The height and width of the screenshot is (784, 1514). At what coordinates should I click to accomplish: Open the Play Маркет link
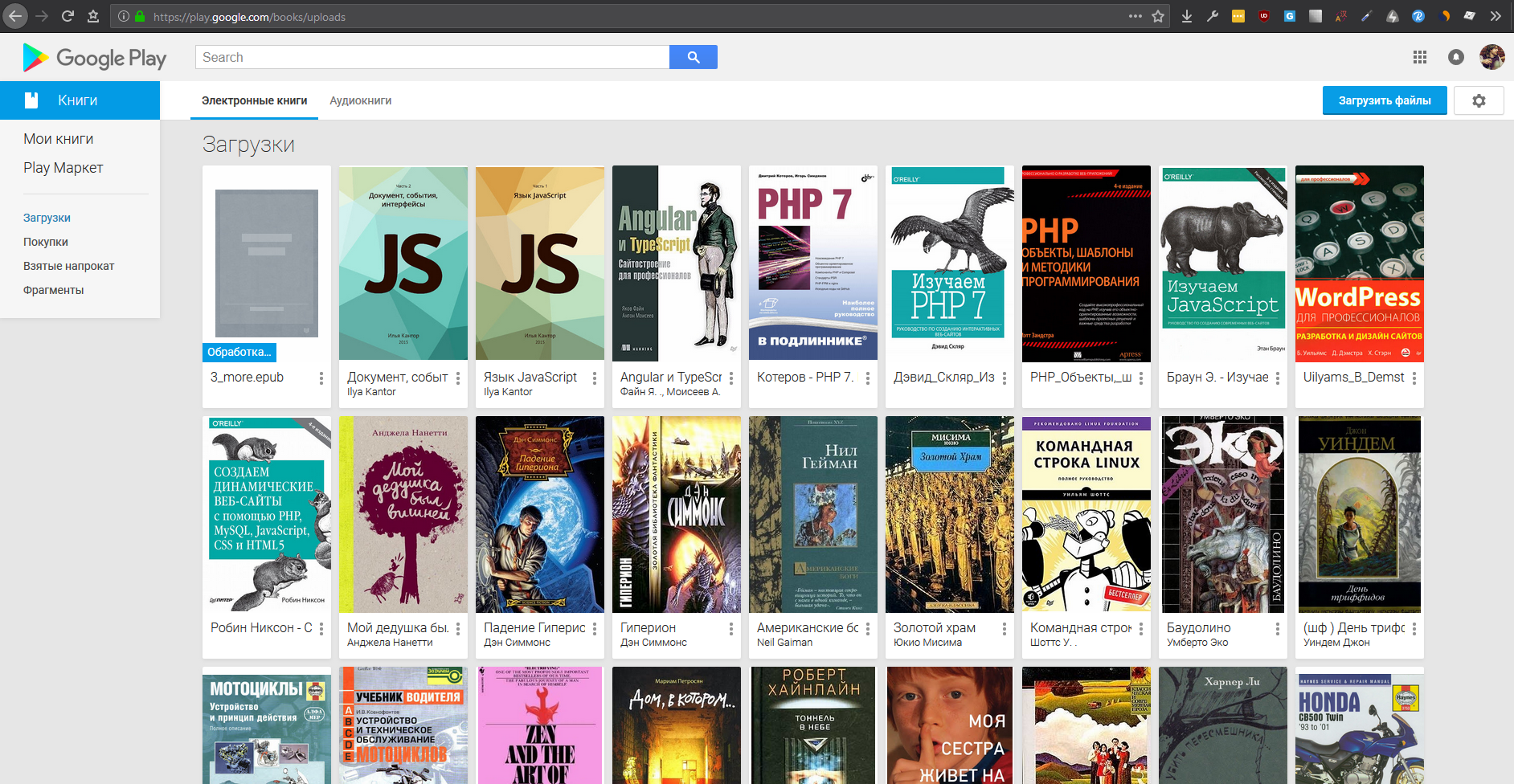[63, 168]
